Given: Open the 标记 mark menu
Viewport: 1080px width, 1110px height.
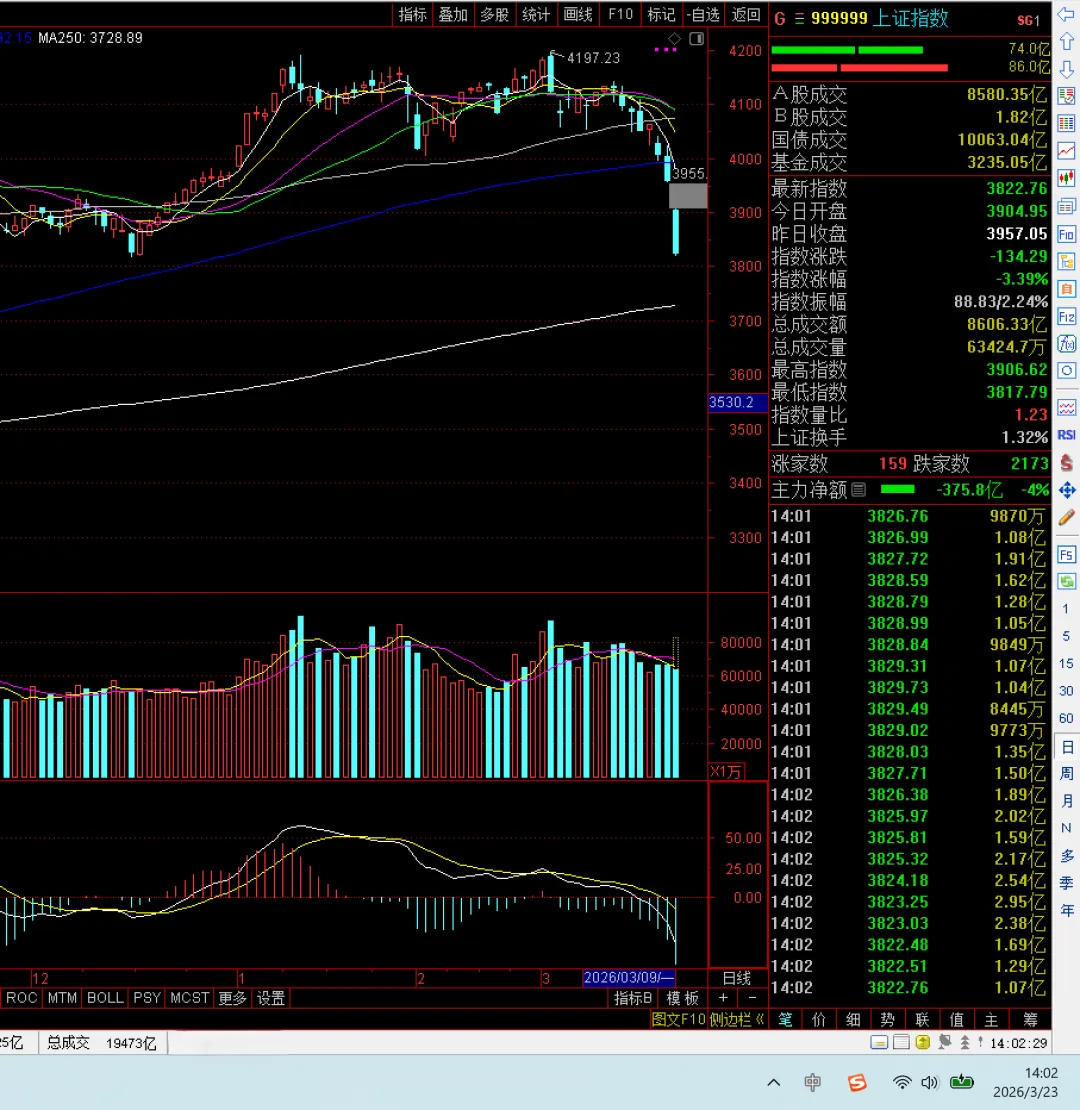Looking at the screenshot, I should tap(661, 15).
